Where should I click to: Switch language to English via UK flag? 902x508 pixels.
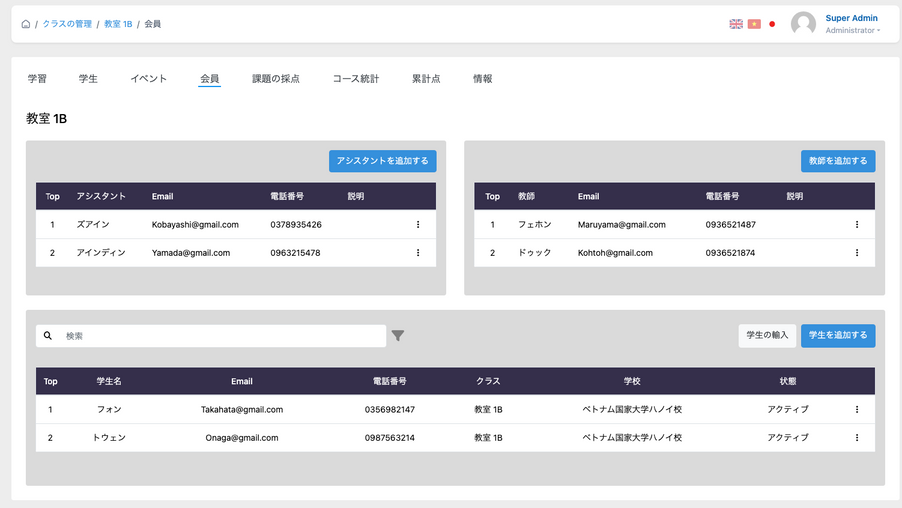(736, 24)
